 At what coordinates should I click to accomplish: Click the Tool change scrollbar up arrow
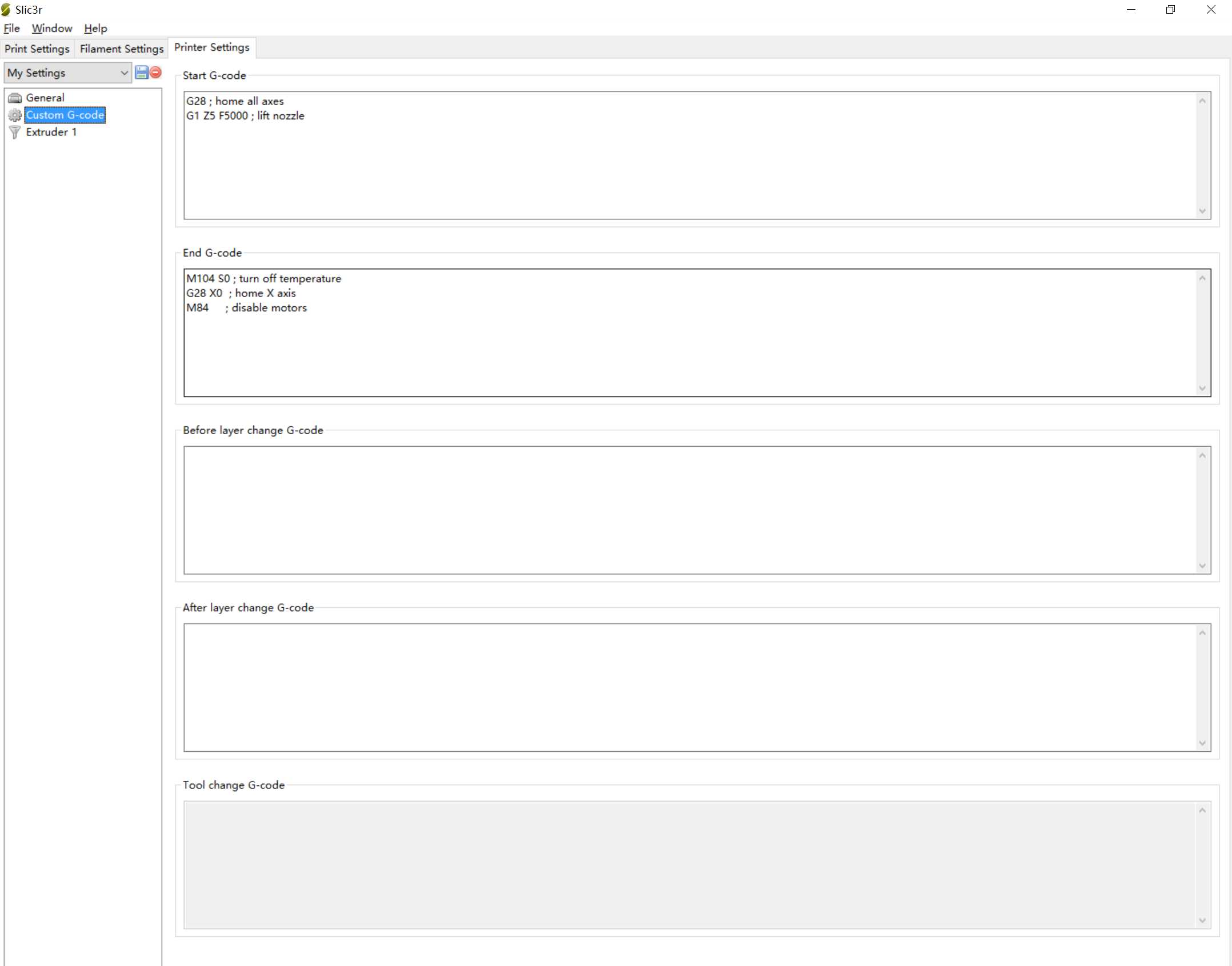coord(1202,811)
